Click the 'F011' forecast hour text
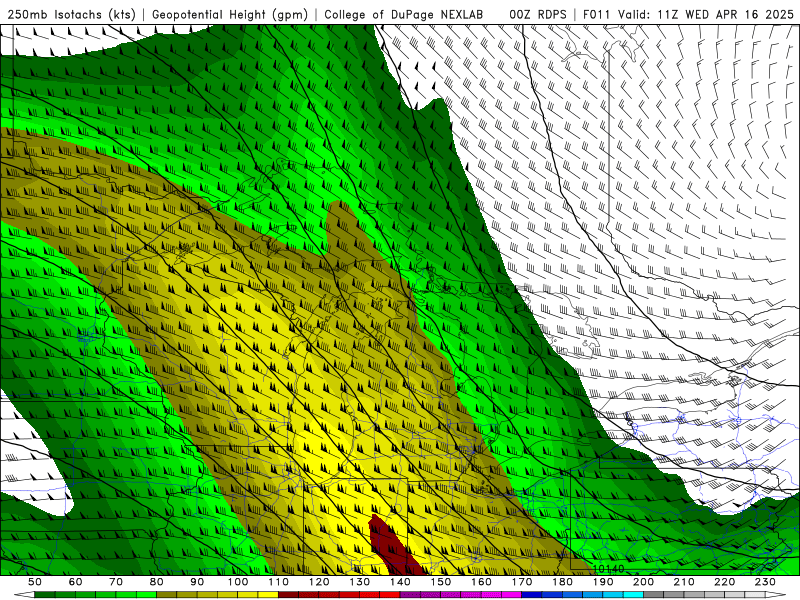Screen dimensions: 800x600 click(x=597, y=14)
